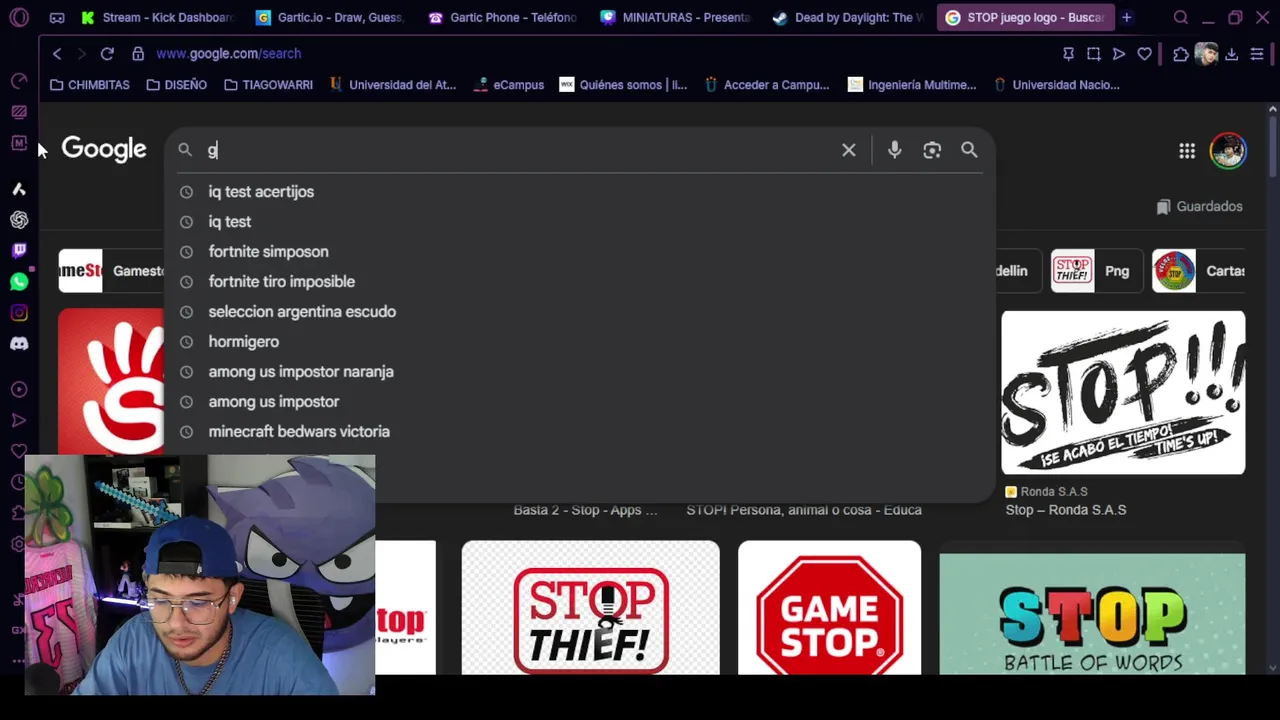Image resolution: width=1280 pixels, height=720 pixels.
Task: Open the sidebar Player icon
Action: point(19,390)
